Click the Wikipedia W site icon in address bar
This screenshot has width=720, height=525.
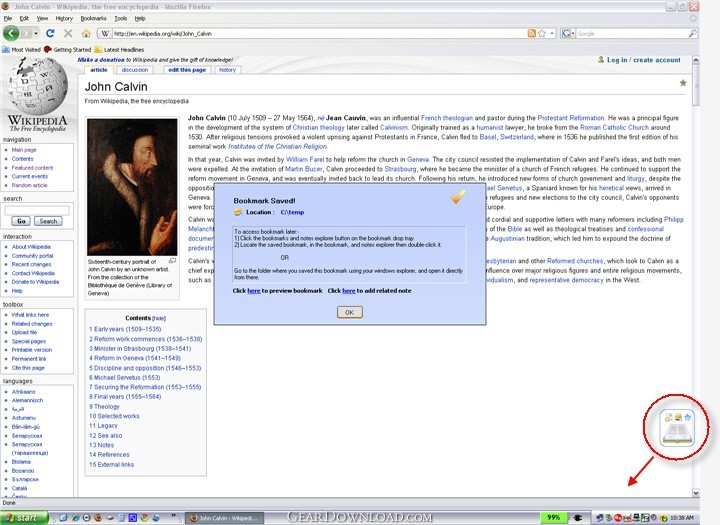coord(105,34)
